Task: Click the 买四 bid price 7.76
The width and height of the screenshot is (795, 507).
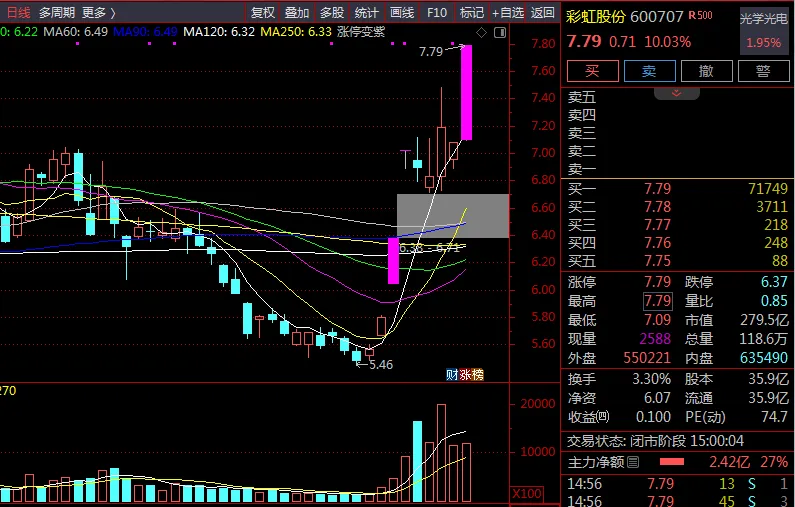Action: point(657,243)
